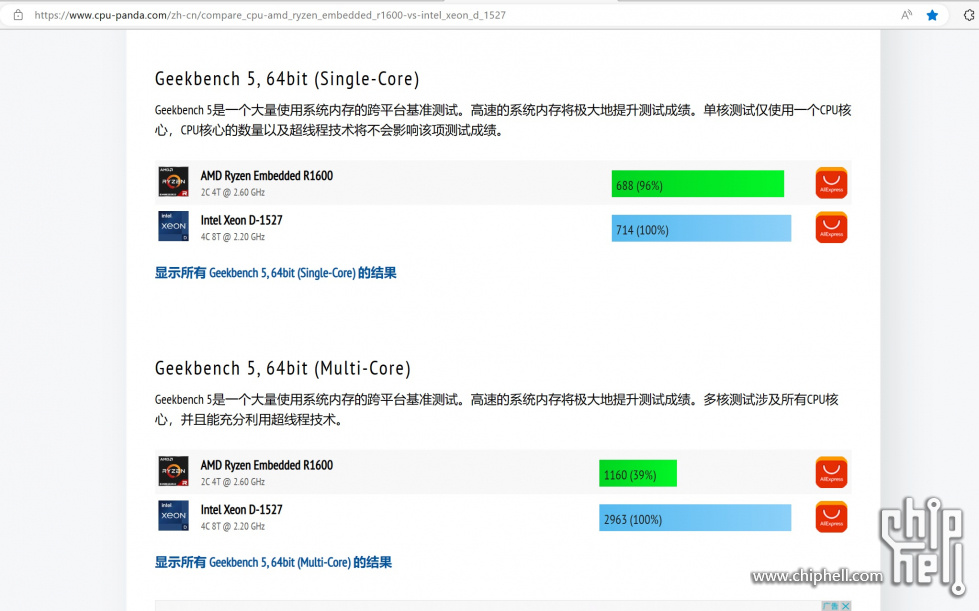Open all Geekbench 5 Multi-Core results link

pos(273,562)
